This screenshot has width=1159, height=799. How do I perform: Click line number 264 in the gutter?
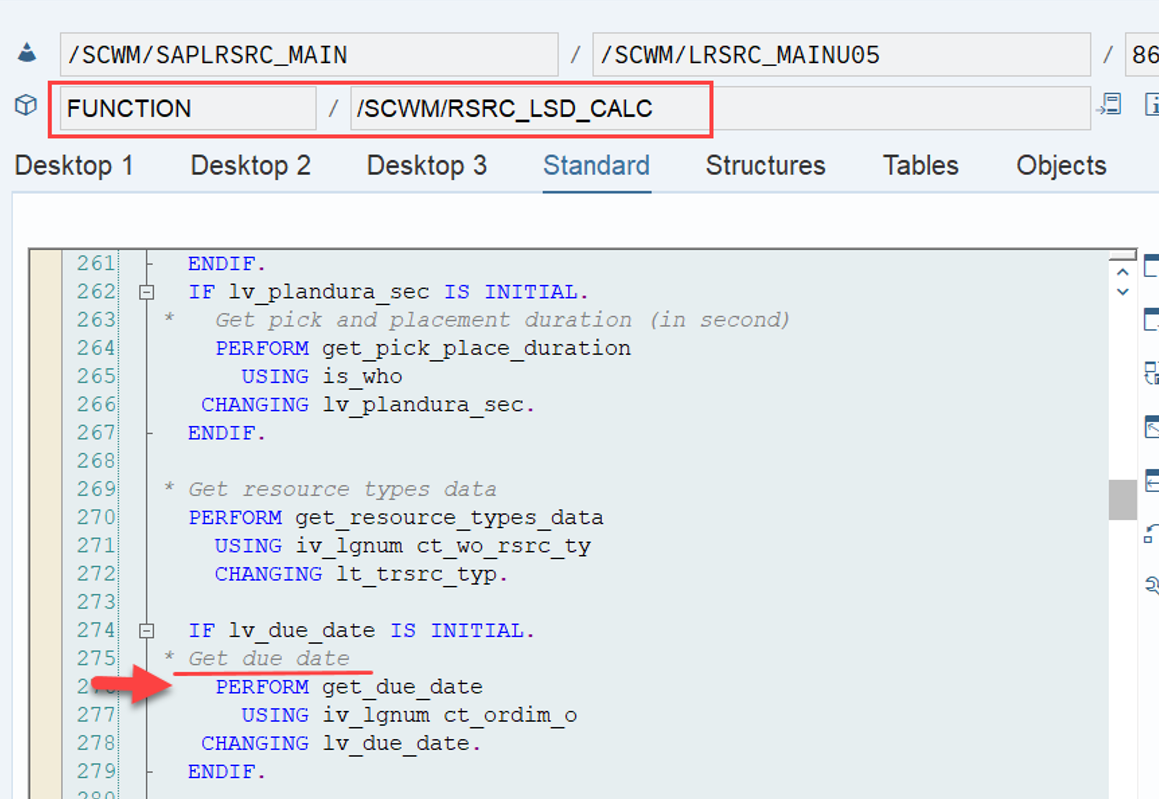[x=96, y=348]
